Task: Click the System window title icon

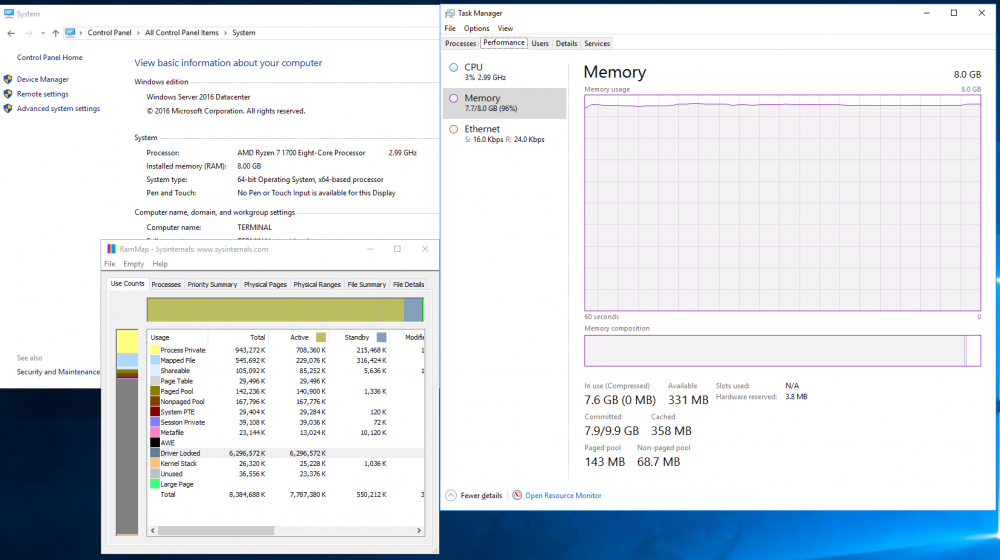Action: pyautogui.click(x=8, y=13)
